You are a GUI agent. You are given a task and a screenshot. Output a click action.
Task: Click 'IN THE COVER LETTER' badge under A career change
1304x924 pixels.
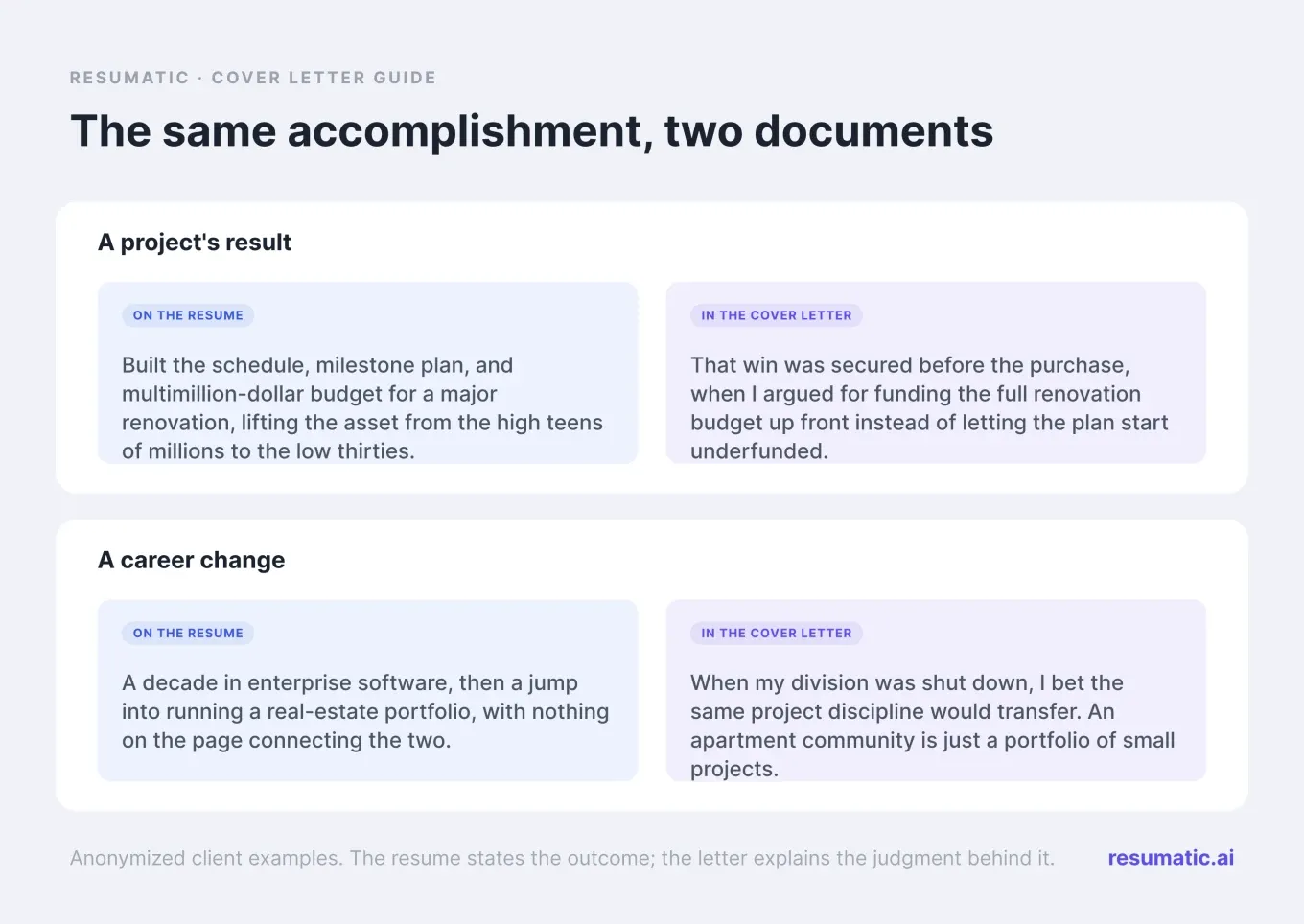[777, 633]
